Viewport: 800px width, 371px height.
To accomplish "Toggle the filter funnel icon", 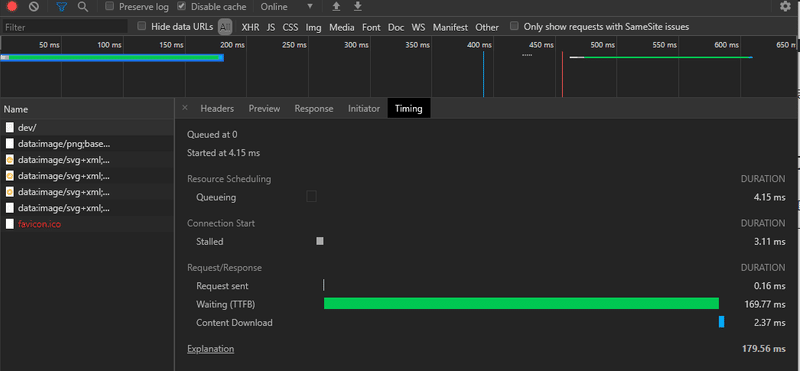I will (x=62, y=7).
